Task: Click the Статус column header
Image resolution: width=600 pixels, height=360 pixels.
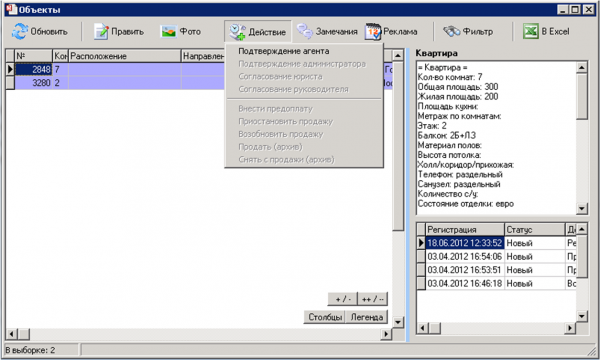Action: coord(535,230)
